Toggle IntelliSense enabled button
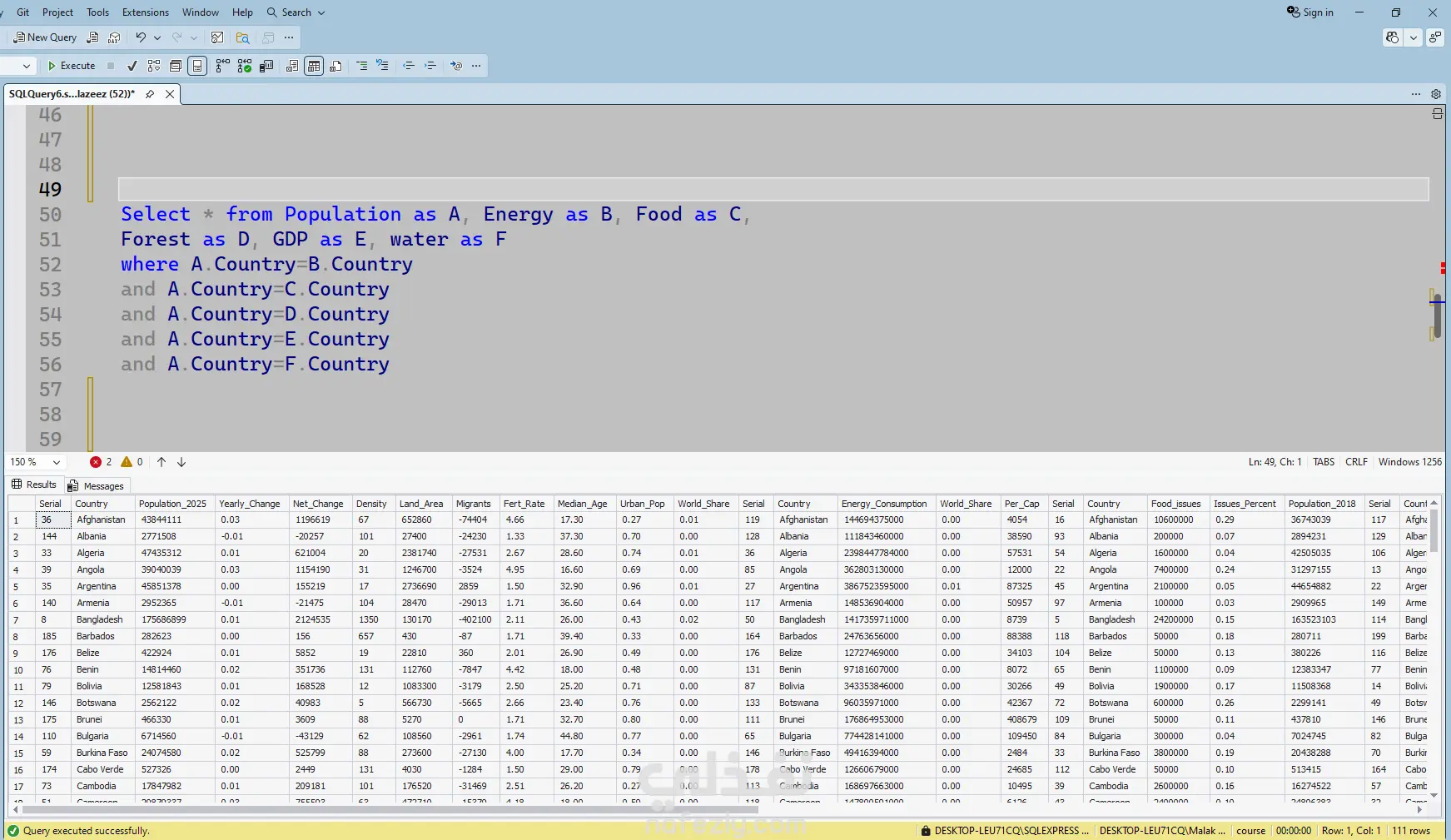The height and width of the screenshot is (840, 1451). 197,66
